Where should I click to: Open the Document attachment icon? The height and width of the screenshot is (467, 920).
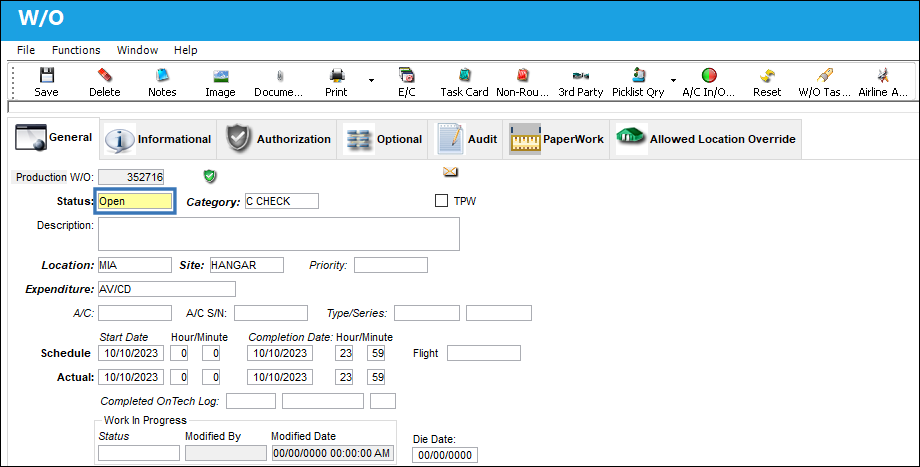[x=279, y=76]
